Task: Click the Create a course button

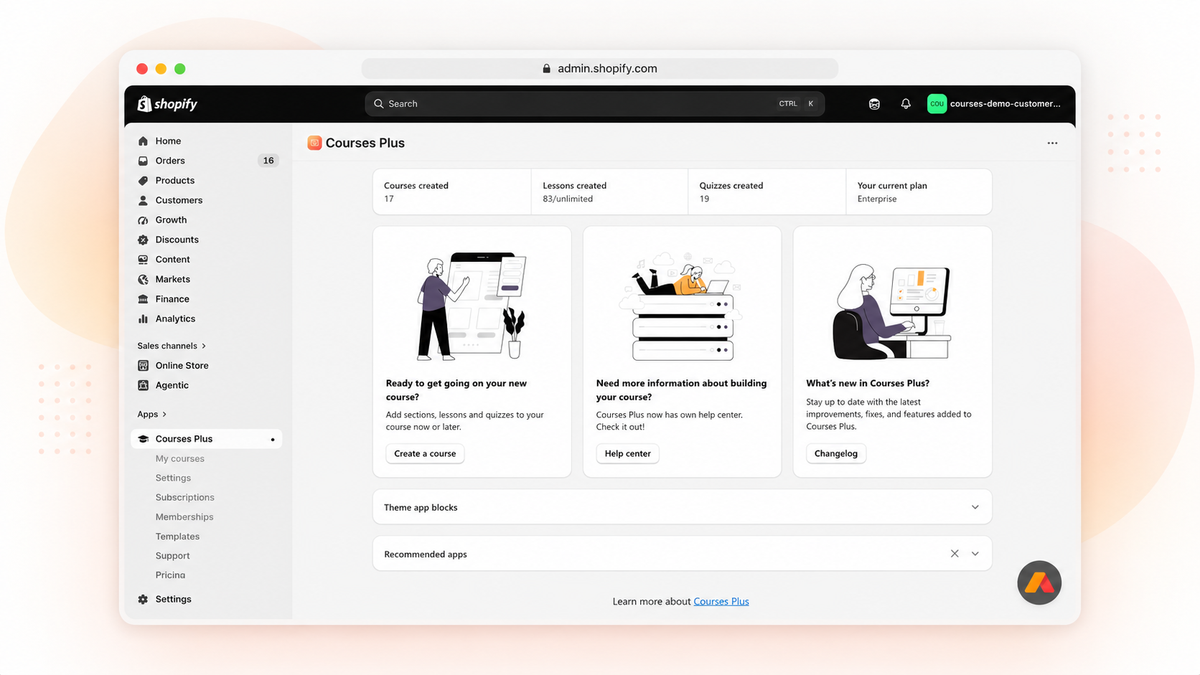Action: [425, 454]
